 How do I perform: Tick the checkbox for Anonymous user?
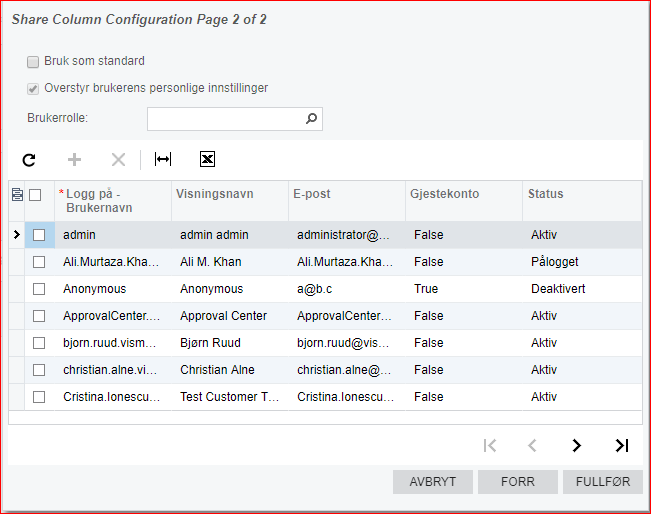(39, 289)
